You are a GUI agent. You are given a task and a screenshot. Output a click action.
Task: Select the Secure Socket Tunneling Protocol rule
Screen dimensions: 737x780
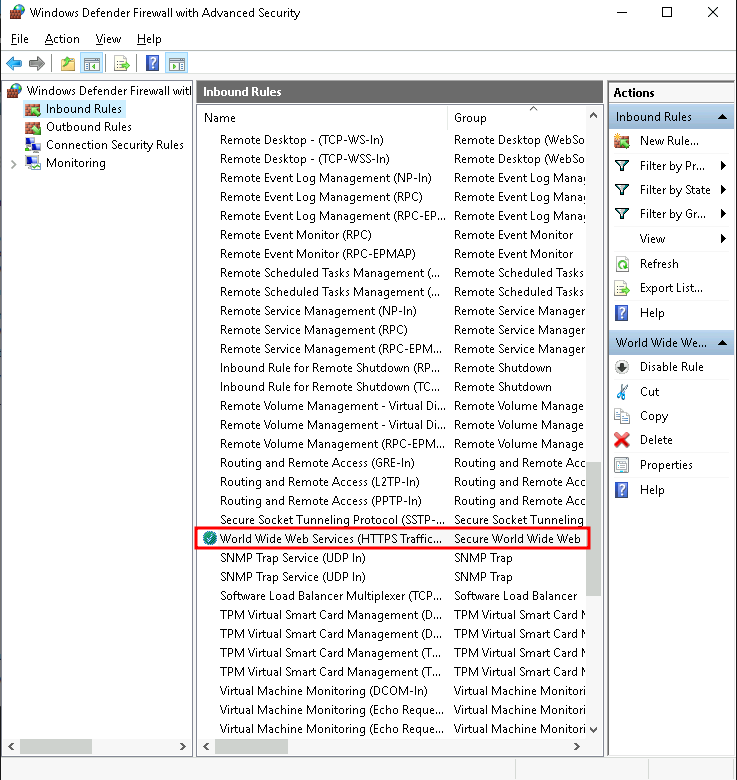coord(392,520)
